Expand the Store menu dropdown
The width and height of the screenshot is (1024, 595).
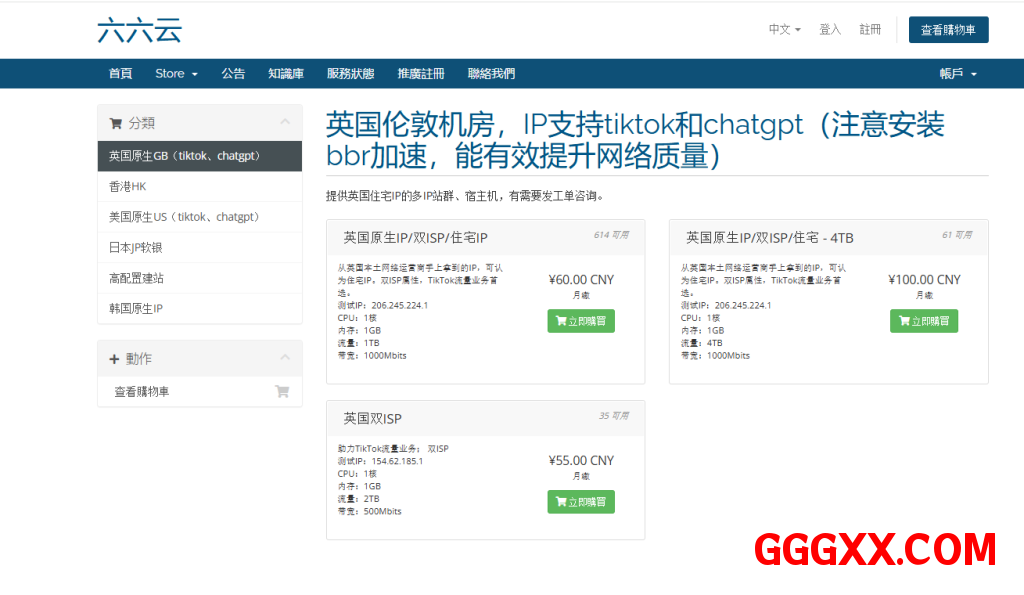point(176,74)
